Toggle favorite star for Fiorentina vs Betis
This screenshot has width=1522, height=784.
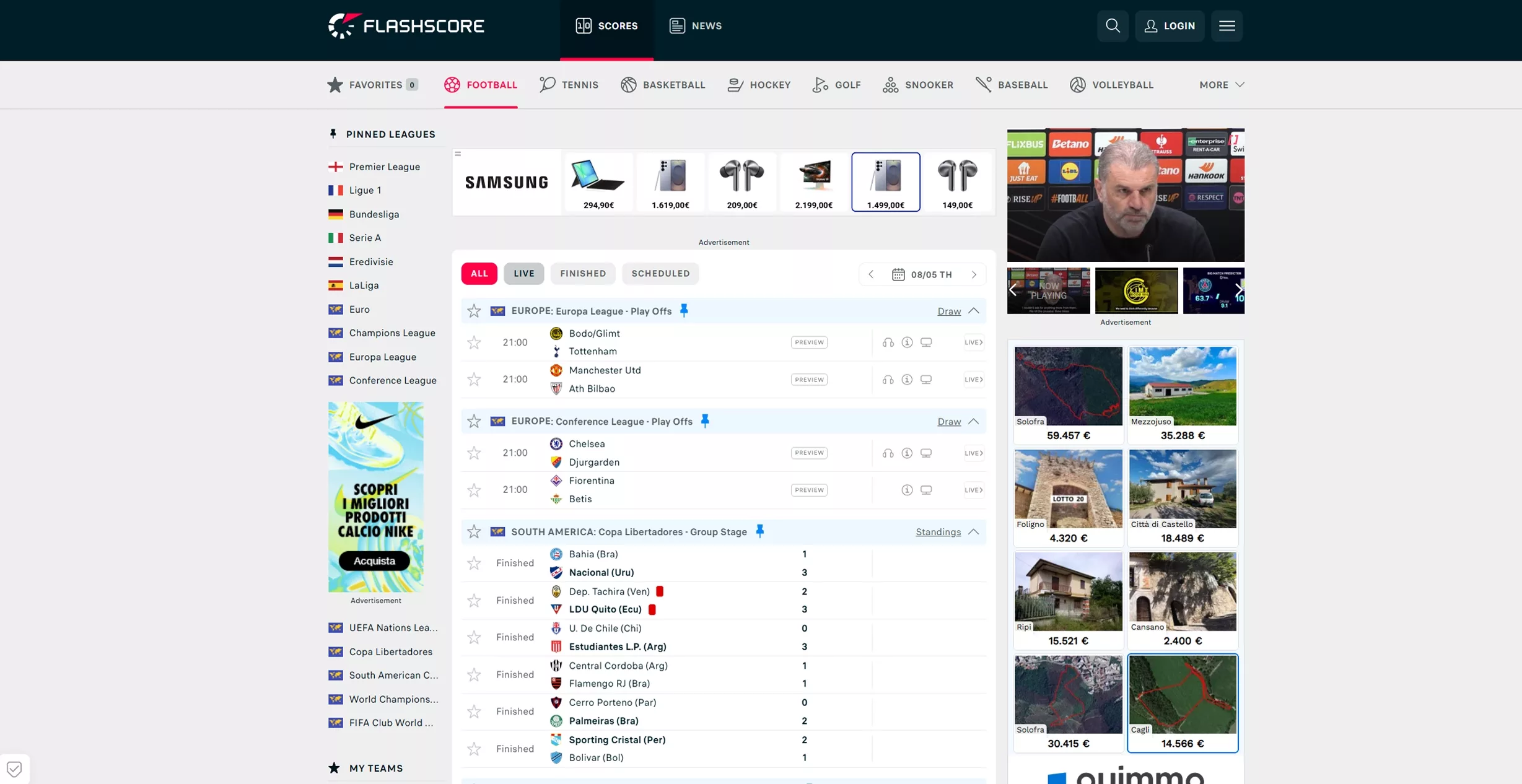pos(474,490)
